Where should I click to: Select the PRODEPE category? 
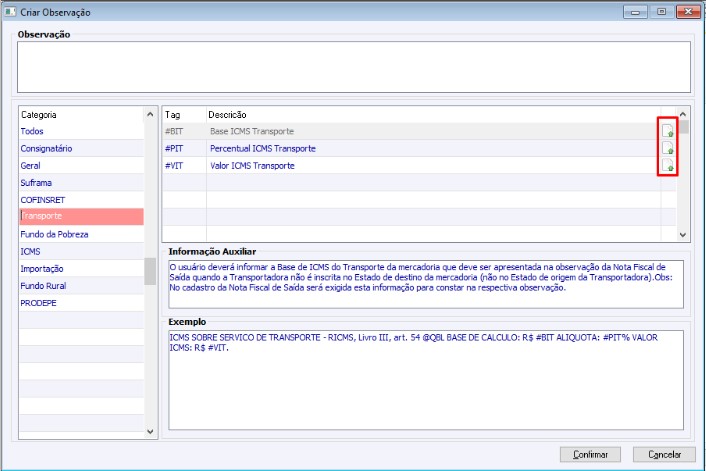(81, 303)
